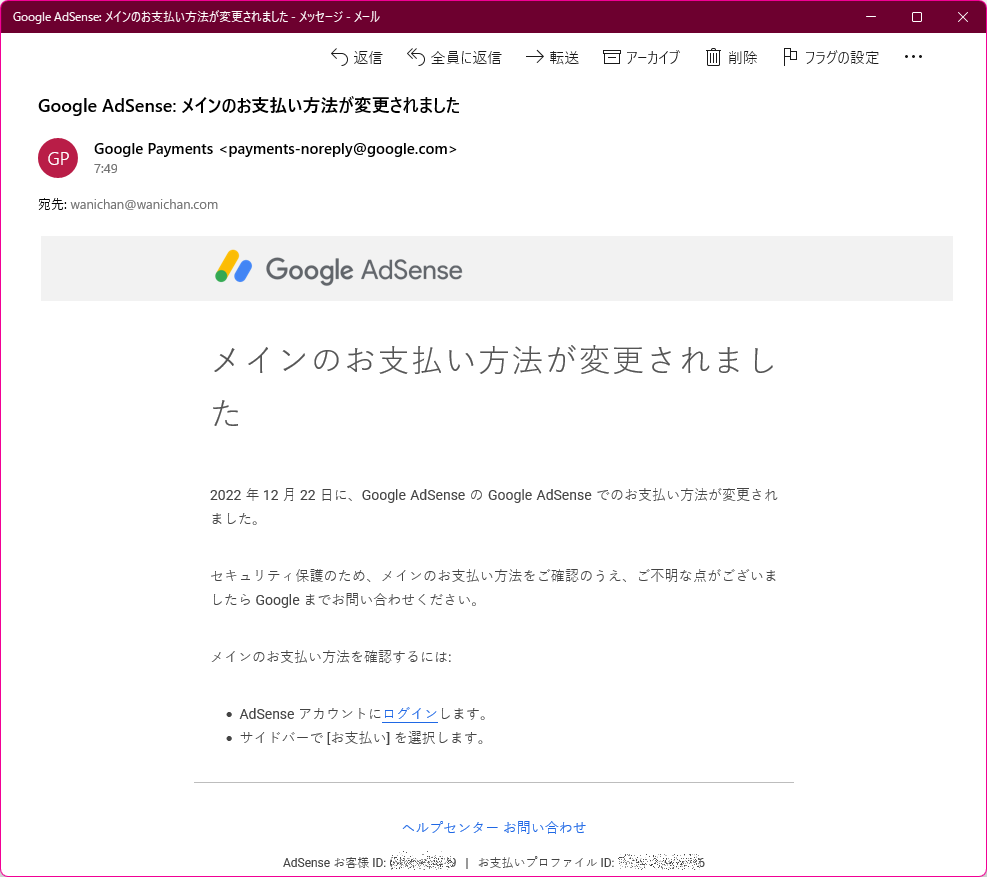Click the サイドバーで [お支払い] bullet text
This screenshot has width=987, height=877.
362,738
